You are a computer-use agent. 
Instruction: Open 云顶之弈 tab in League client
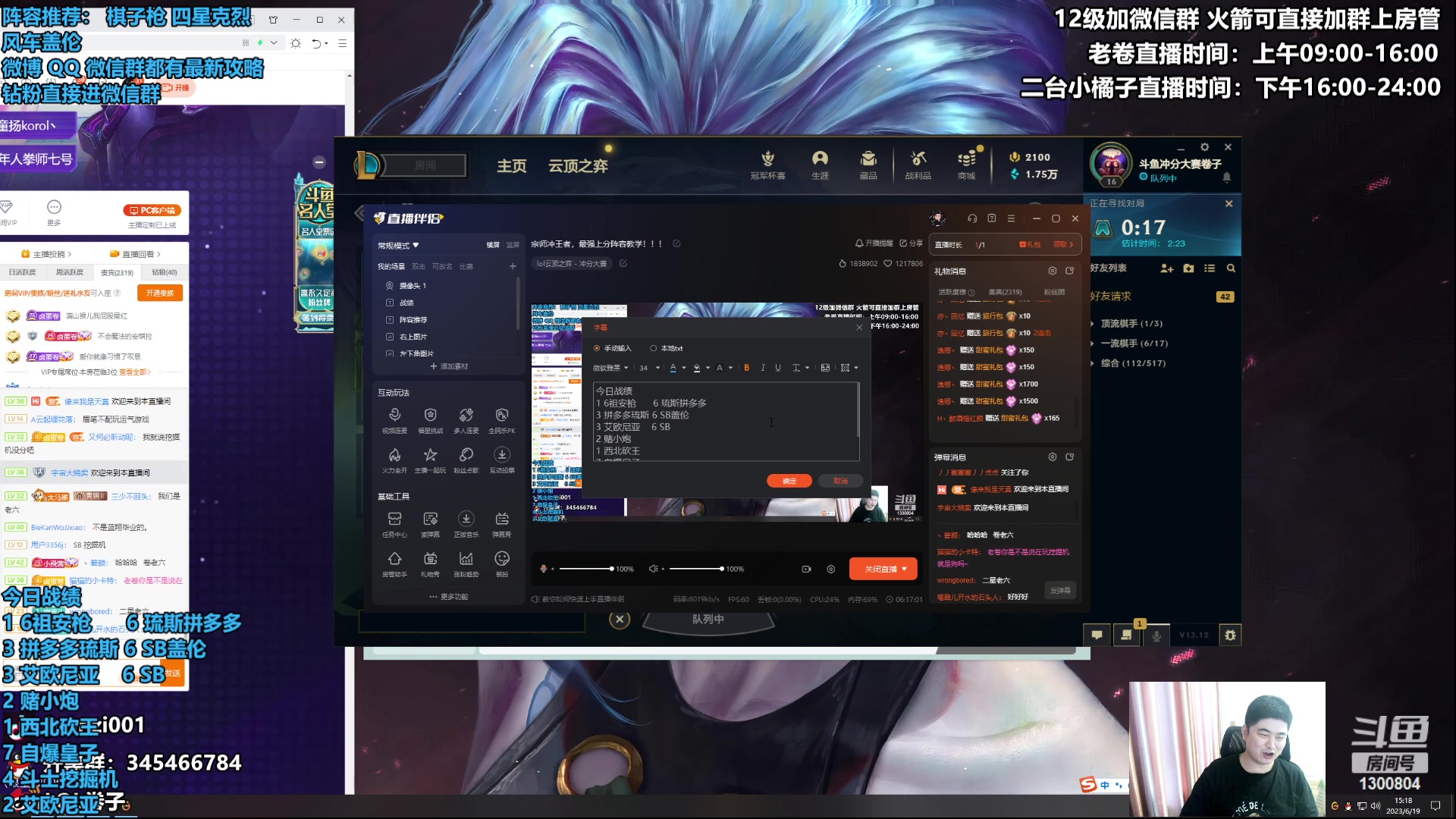578,165
